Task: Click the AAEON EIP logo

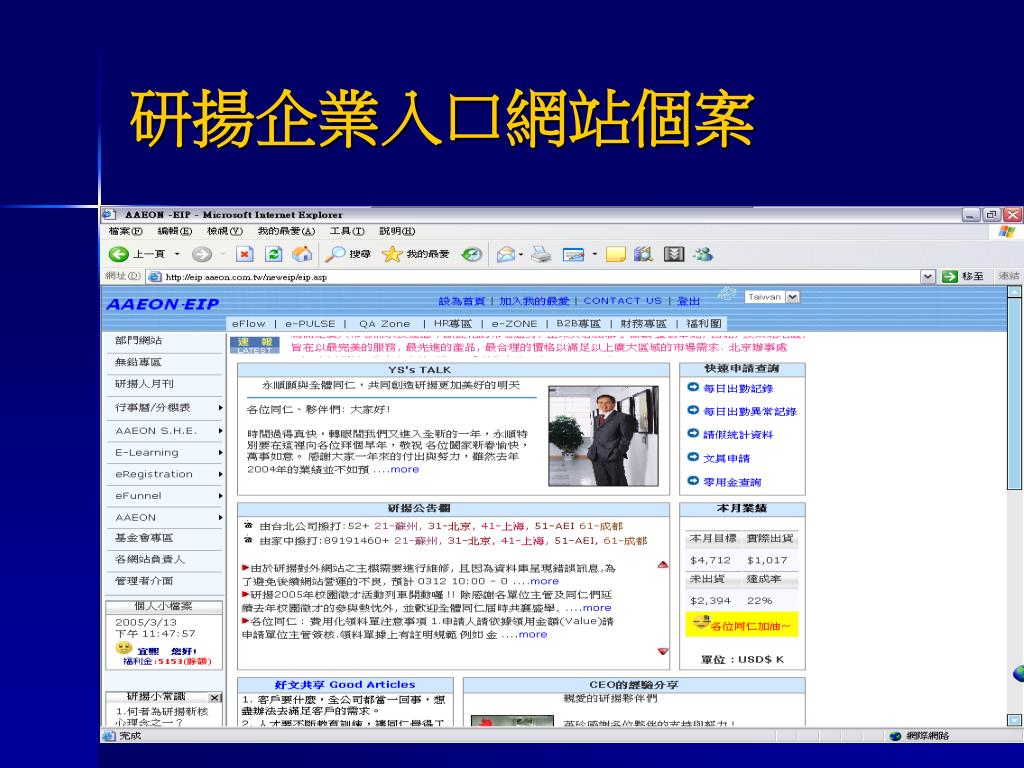Action: 163,304
